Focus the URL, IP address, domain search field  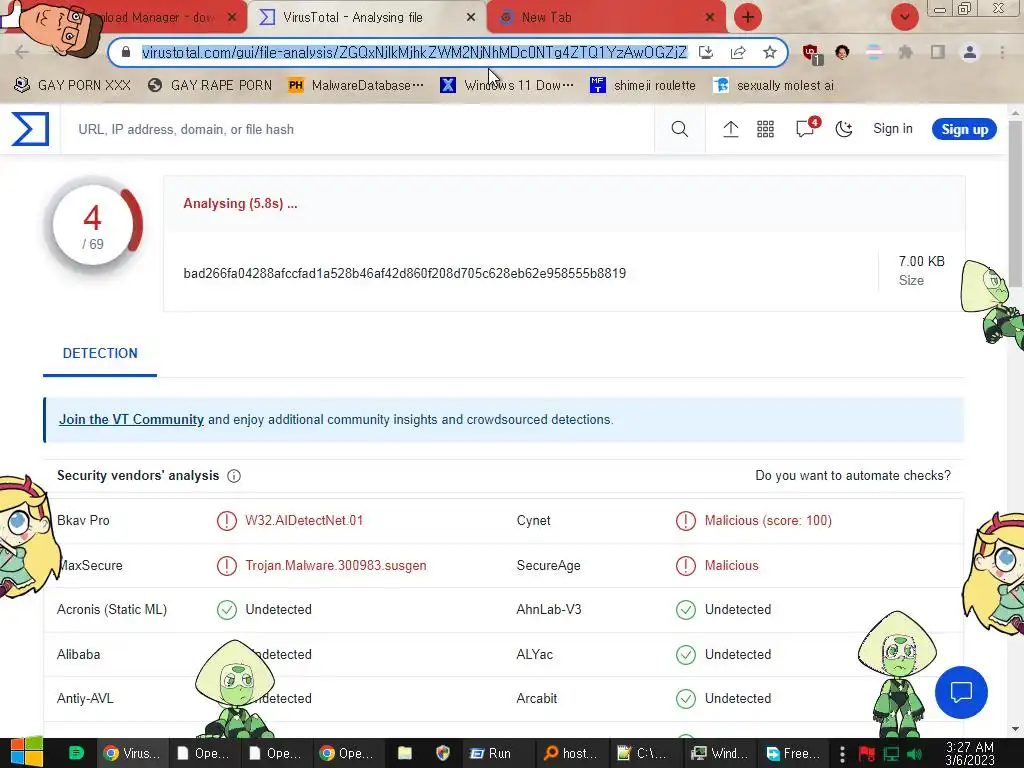tap(357, 129)
